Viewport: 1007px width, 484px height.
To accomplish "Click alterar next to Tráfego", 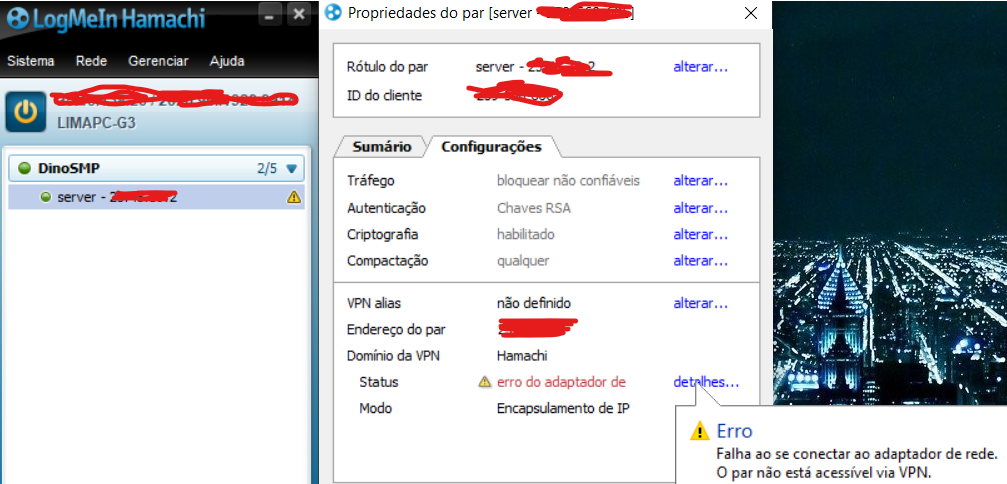I will tap(701, 181).
